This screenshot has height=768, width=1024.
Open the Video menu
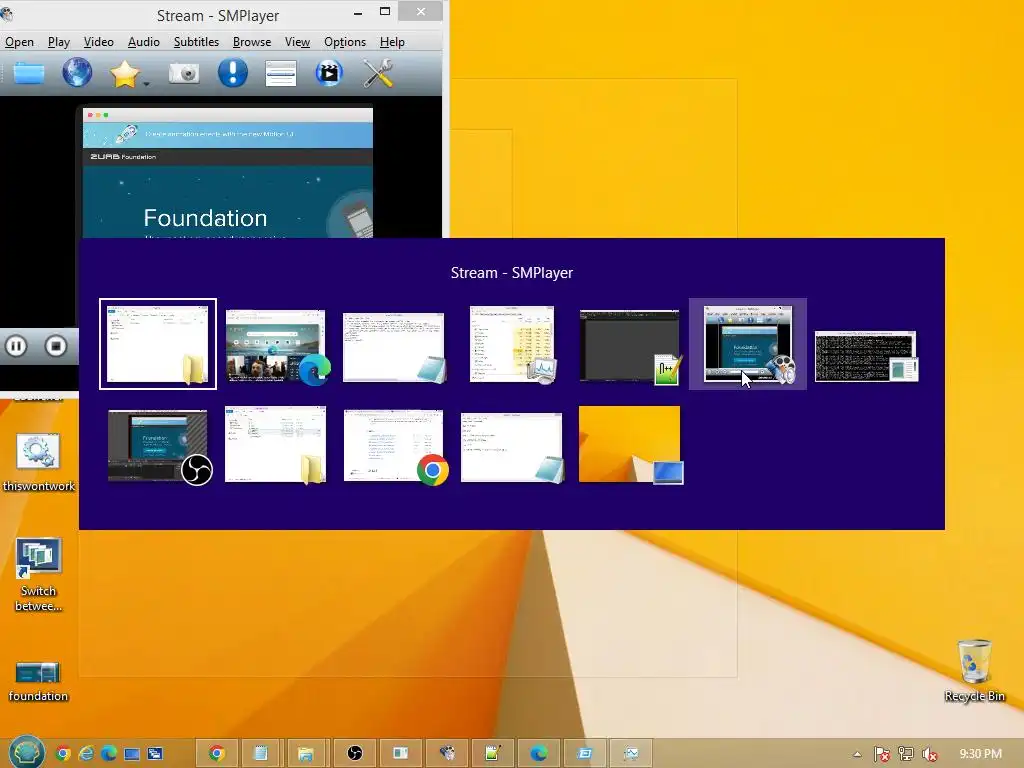click(x=99, y=42)
